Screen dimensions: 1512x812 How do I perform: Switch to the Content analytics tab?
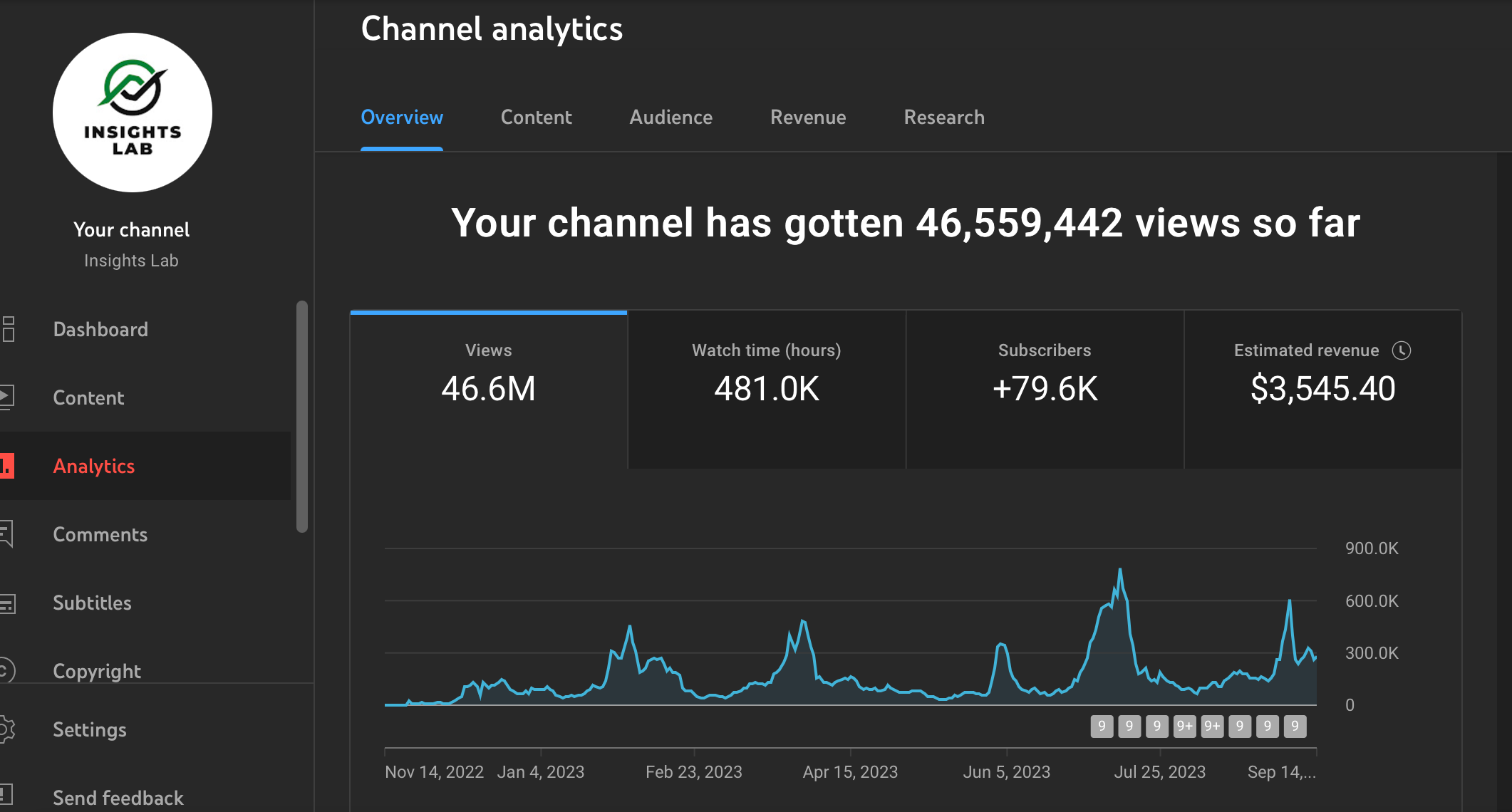pos(536,118)
